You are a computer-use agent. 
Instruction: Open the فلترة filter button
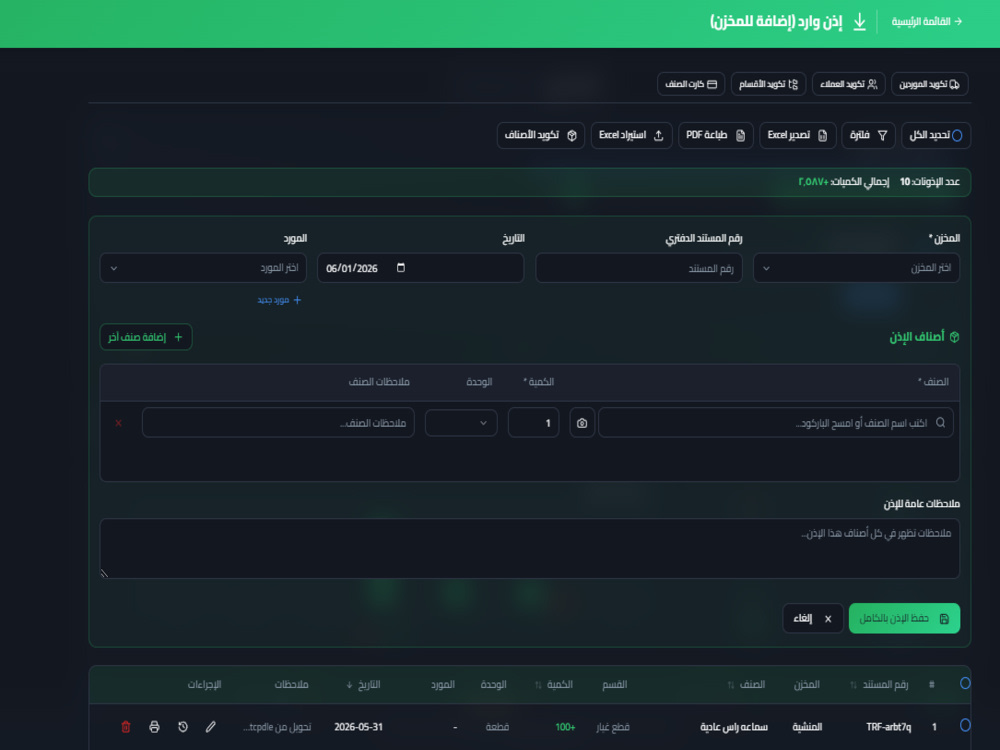point(869,135)
